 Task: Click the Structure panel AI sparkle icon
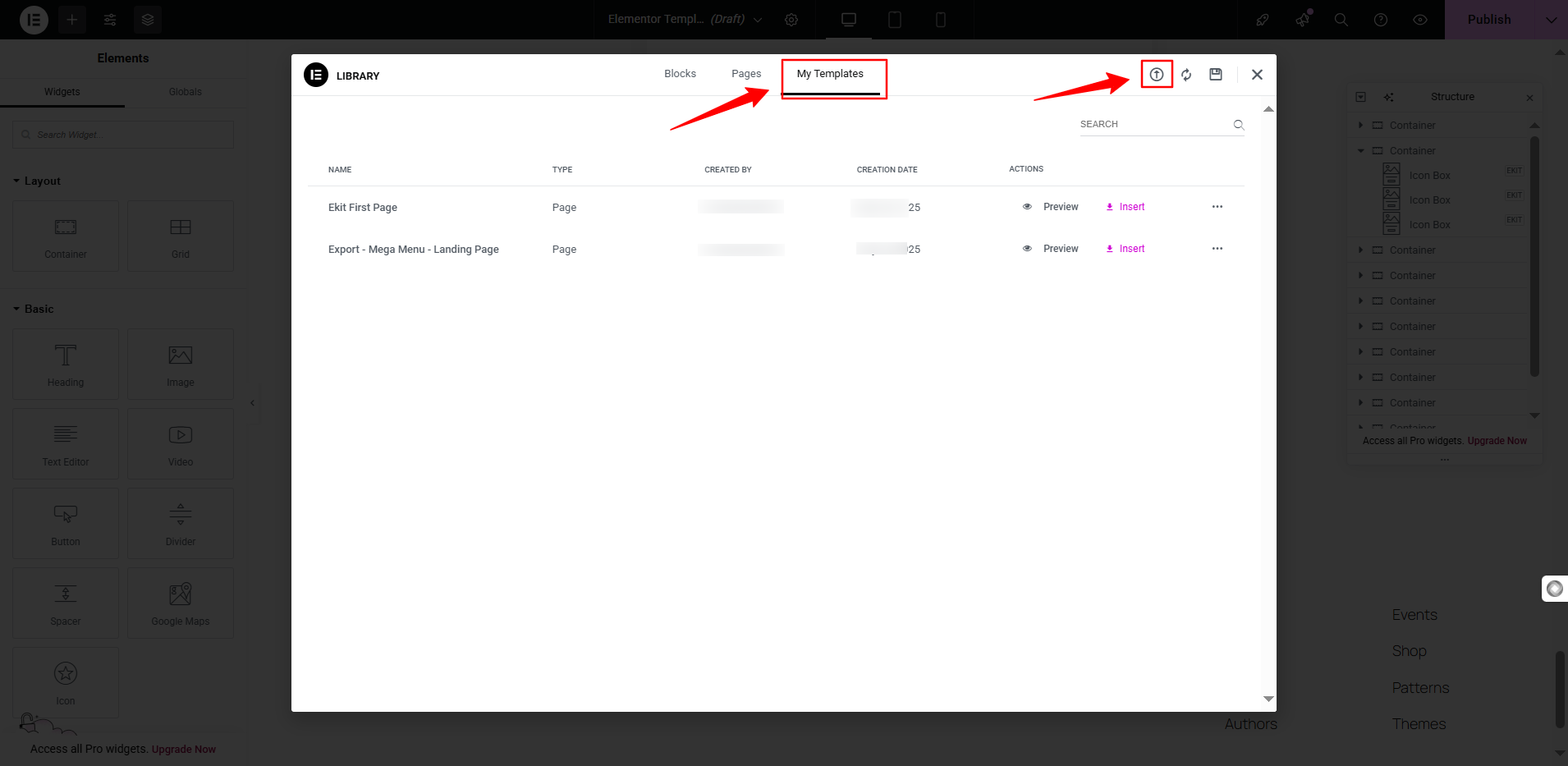[x=1388, y=97]
